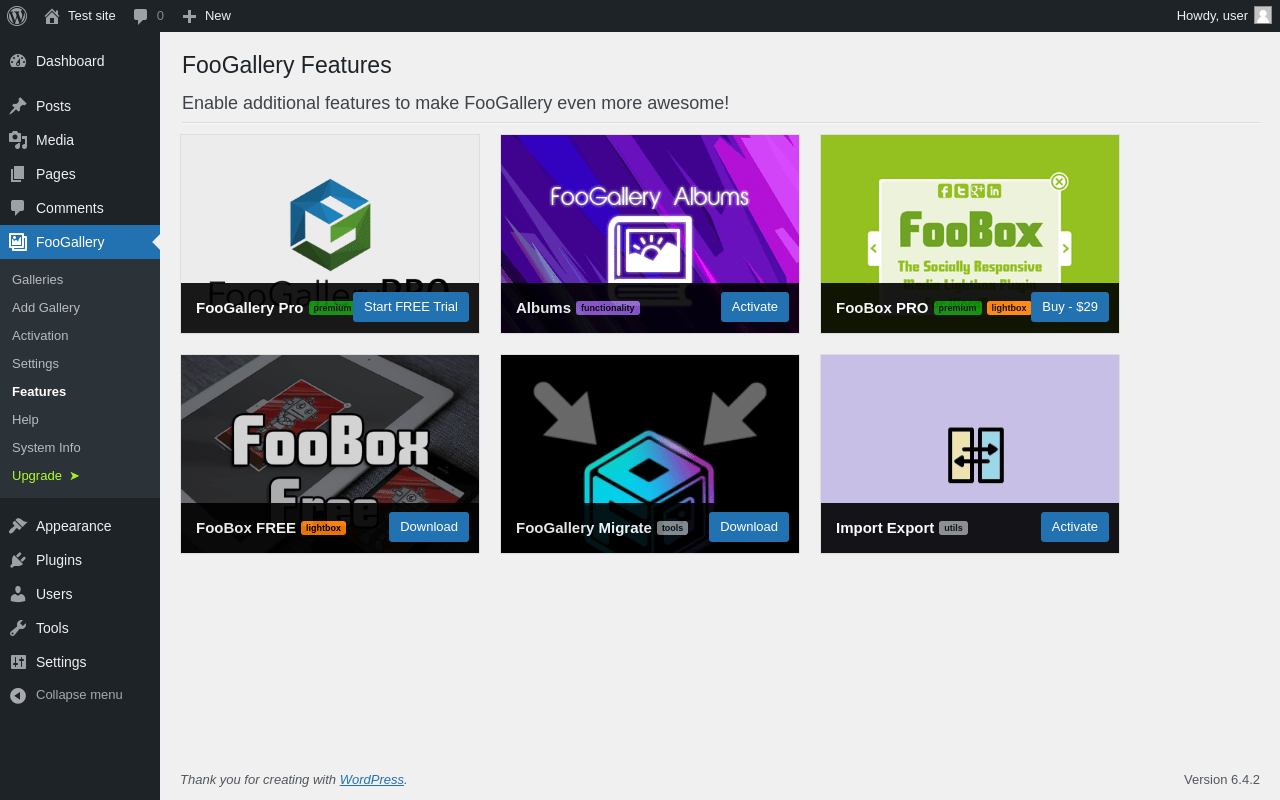
Task: Click the New label in admin bar
Action: [x=218, y=15]
